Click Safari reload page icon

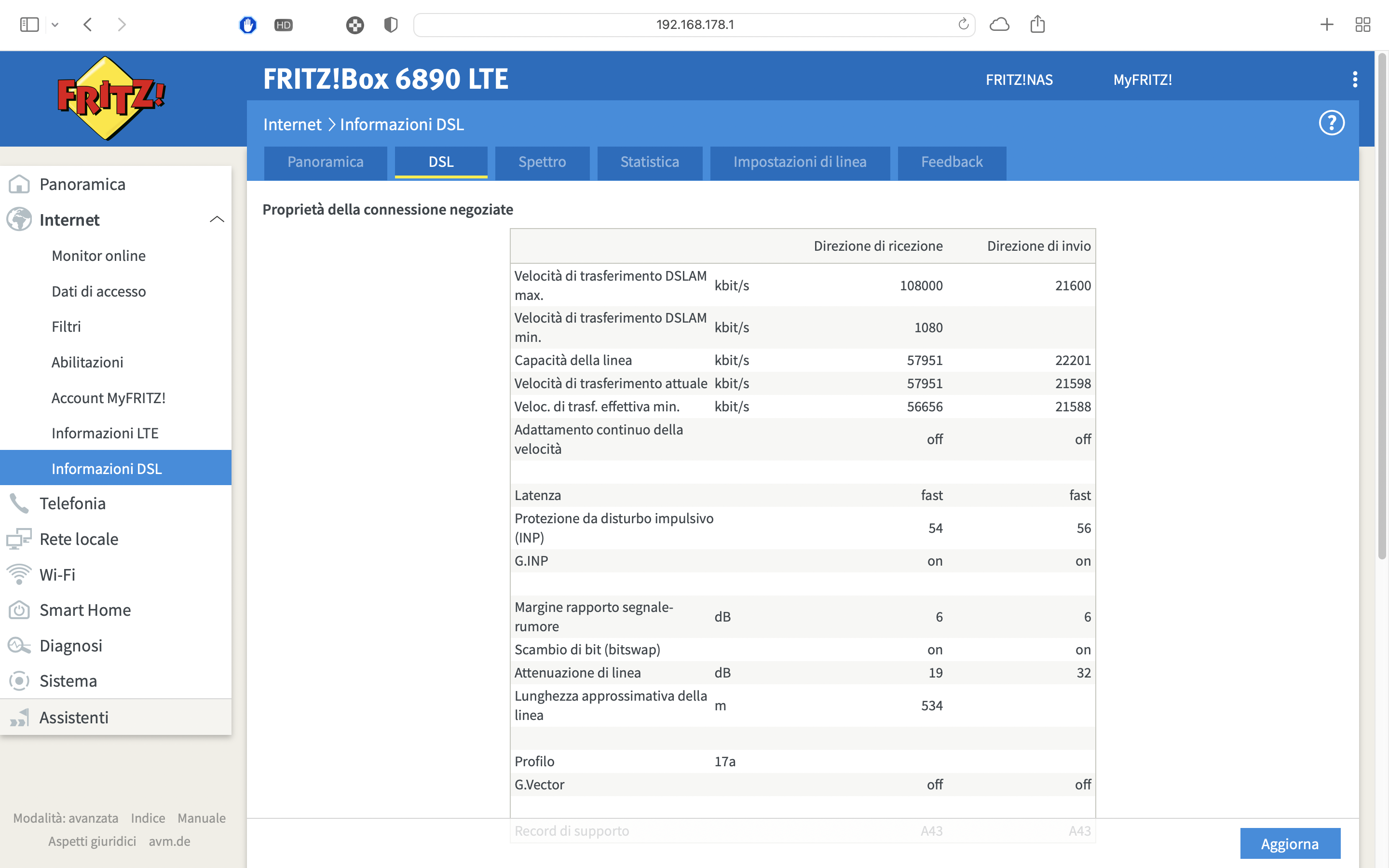963,24
